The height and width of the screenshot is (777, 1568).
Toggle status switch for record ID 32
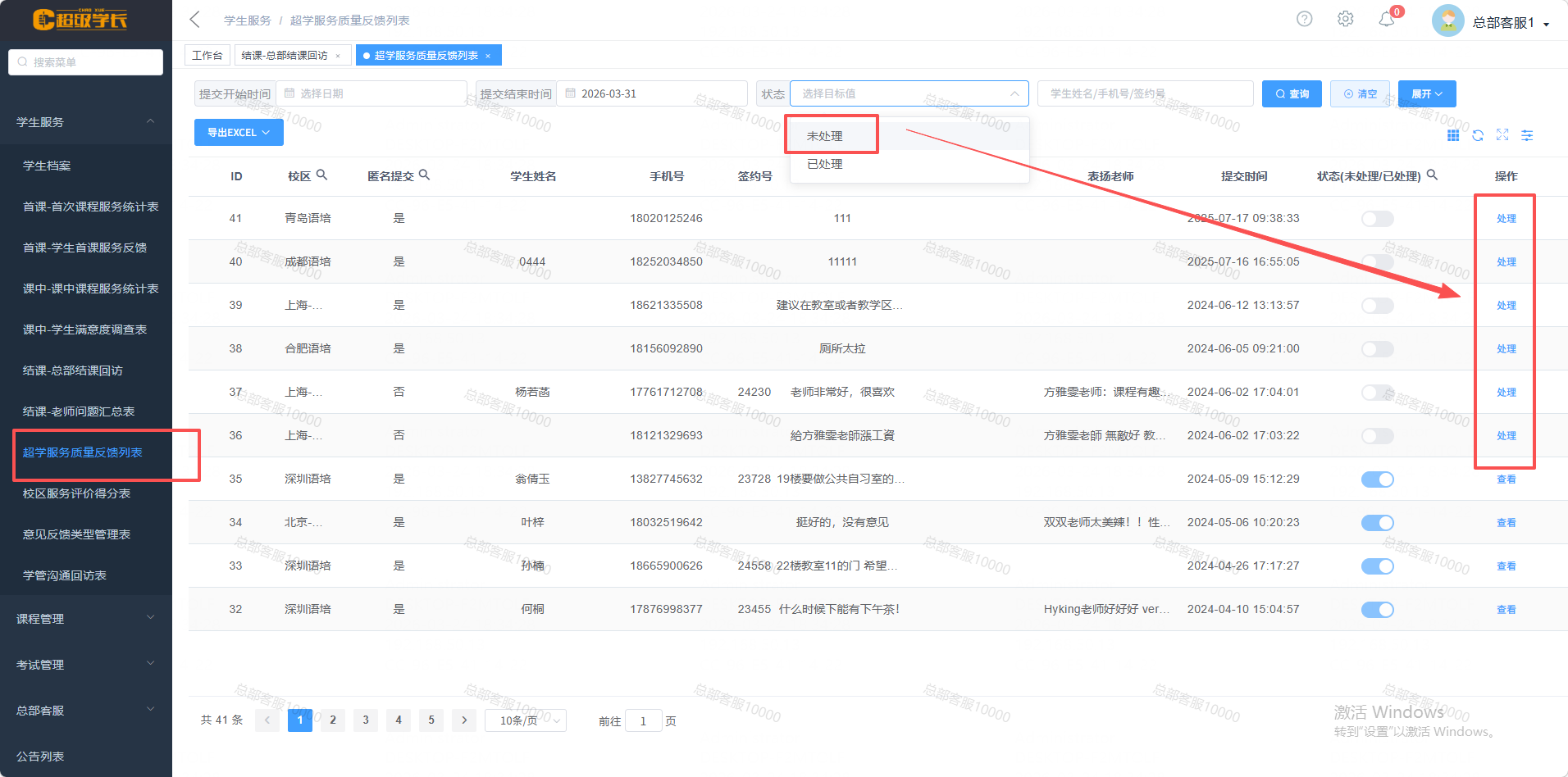tap(1377, 610)
